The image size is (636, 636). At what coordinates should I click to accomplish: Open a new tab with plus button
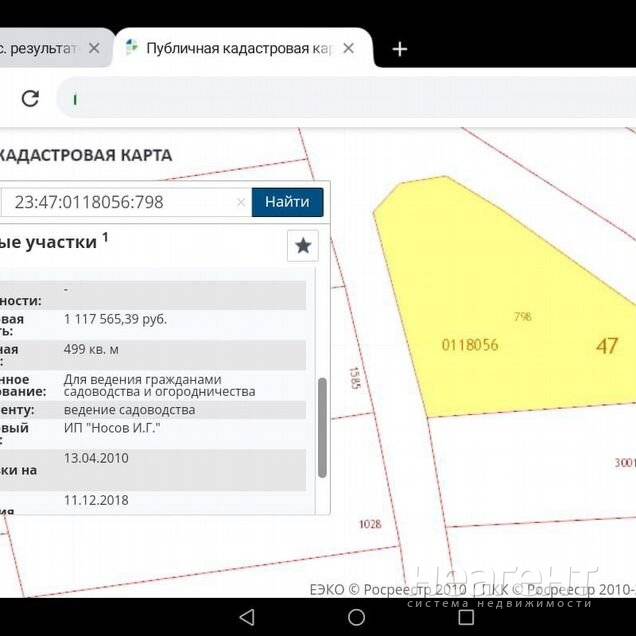click(399, 49)
